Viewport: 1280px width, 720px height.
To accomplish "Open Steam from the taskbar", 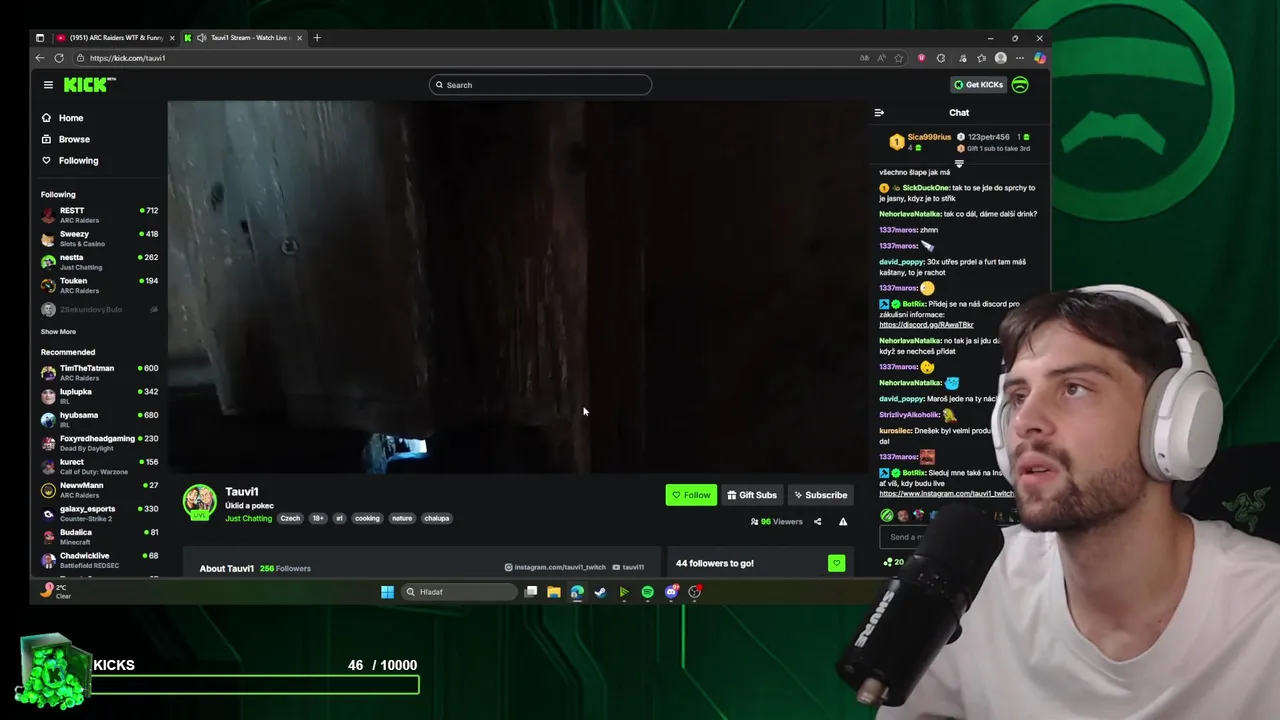I will pyautogui.click(x=600, y=592).
